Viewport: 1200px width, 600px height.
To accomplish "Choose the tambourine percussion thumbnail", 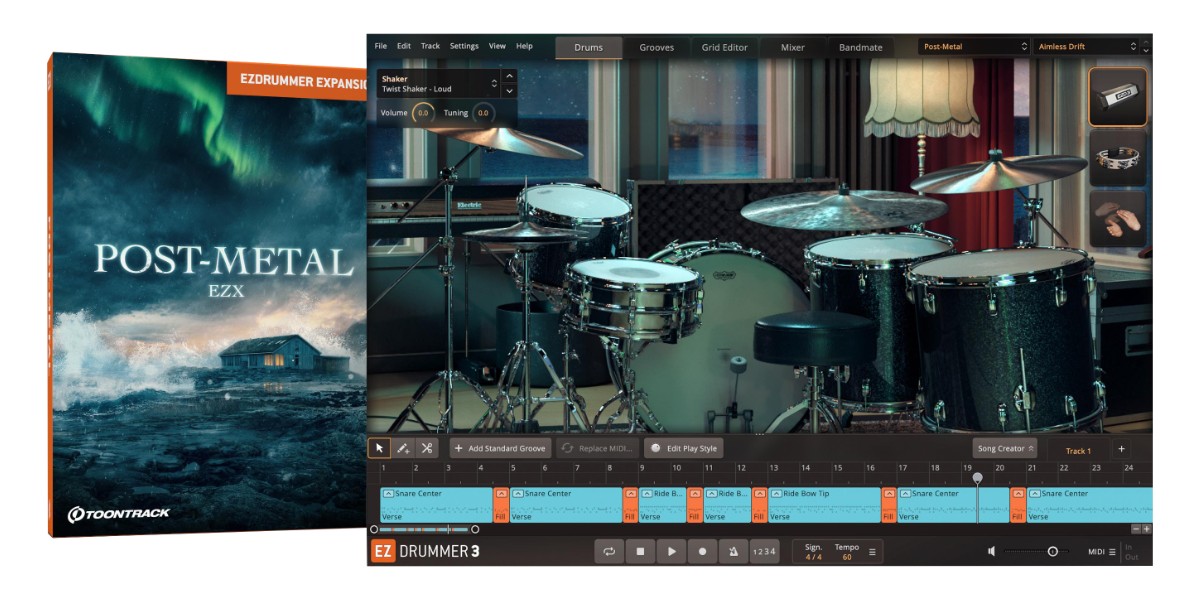I will click(x=1117, y=157).
